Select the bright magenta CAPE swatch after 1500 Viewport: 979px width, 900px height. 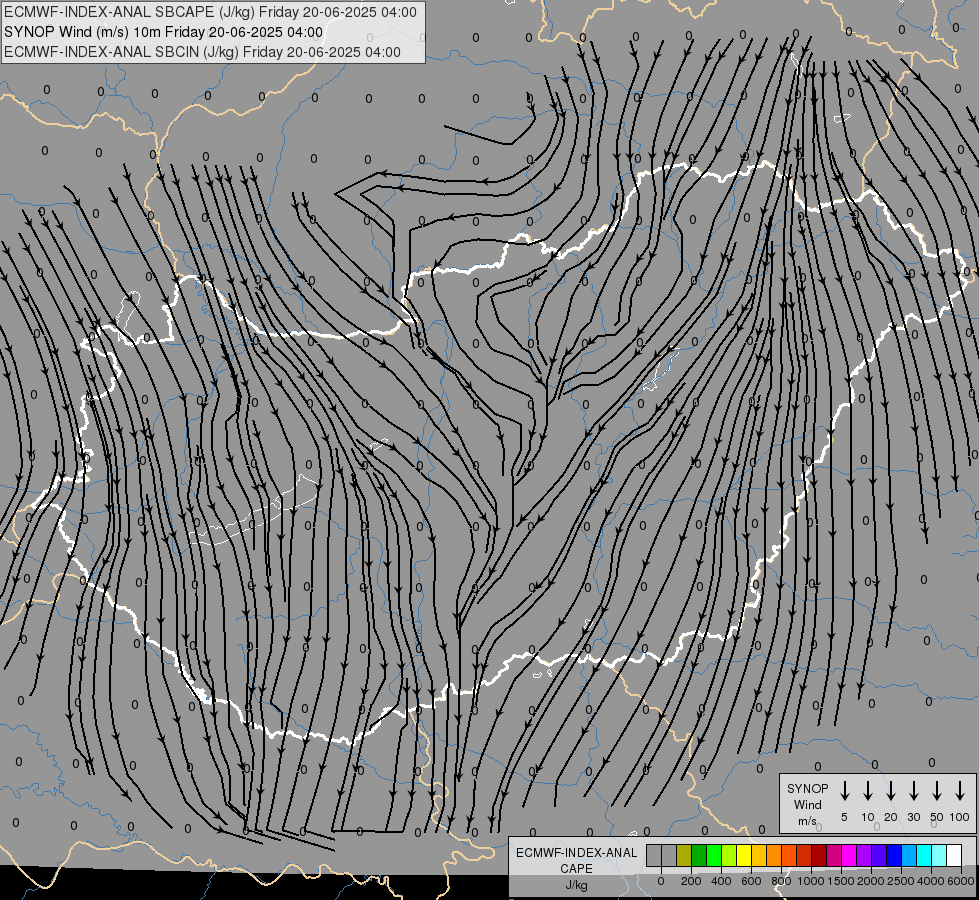pos(849,855)
